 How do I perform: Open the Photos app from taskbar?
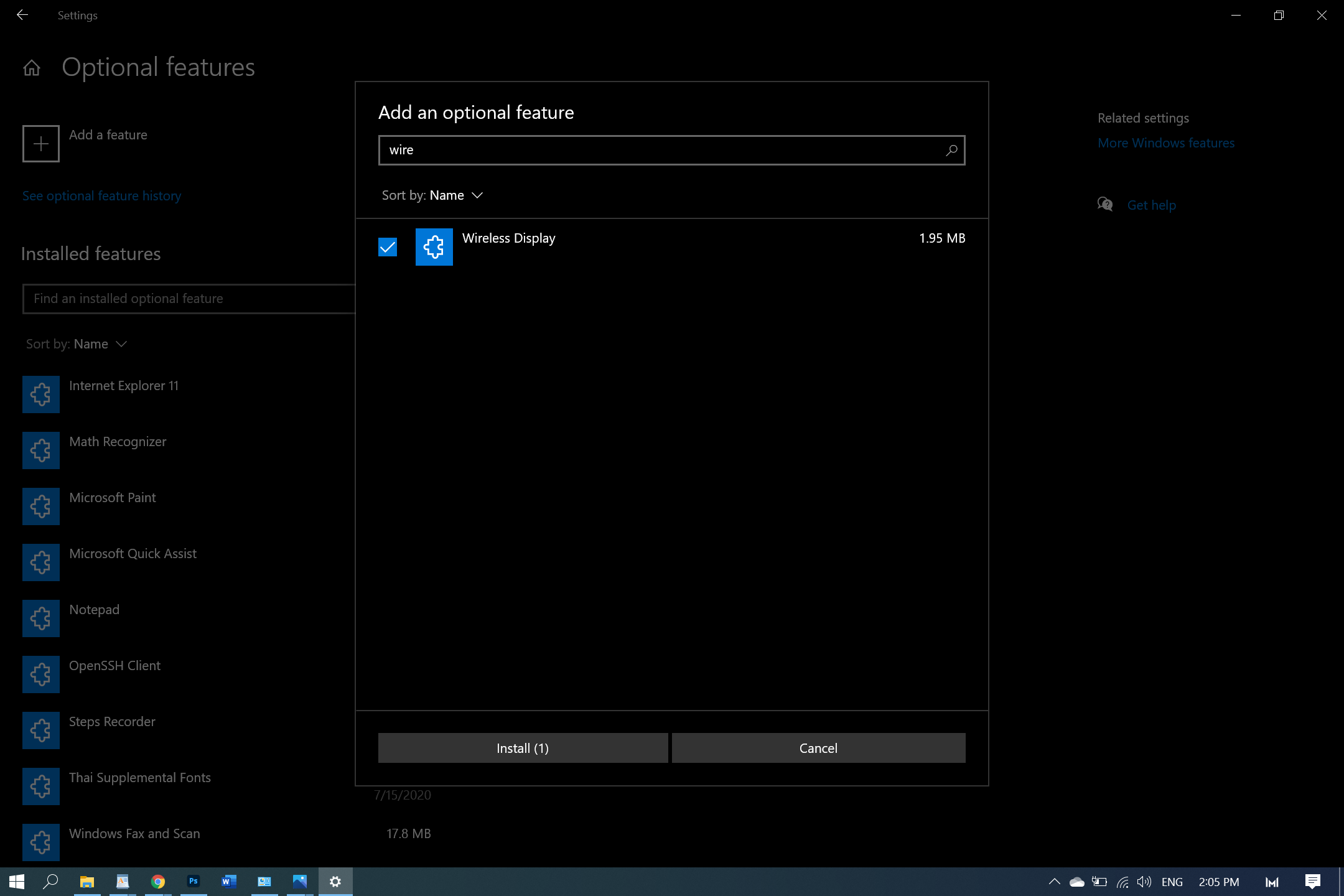pyautogui.click(x=300, y=882)
